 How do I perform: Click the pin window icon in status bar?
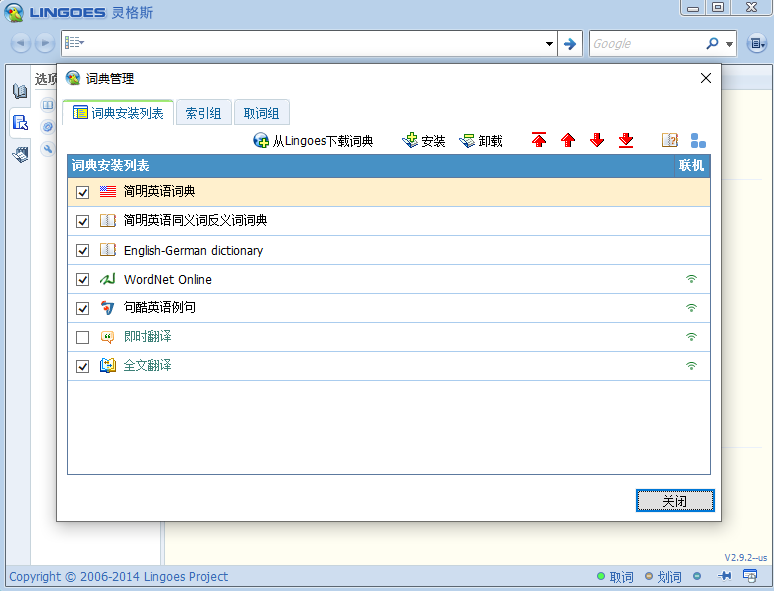(725, 576)
